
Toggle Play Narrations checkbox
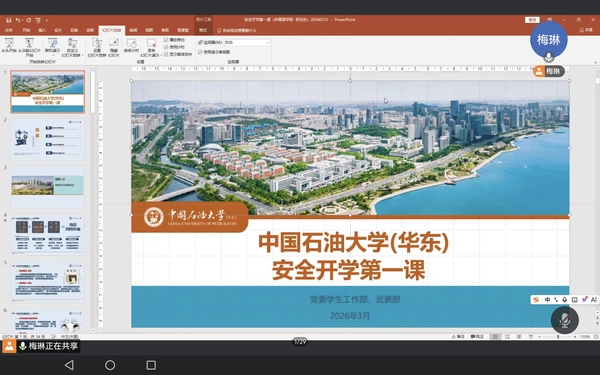coord(166,40)
